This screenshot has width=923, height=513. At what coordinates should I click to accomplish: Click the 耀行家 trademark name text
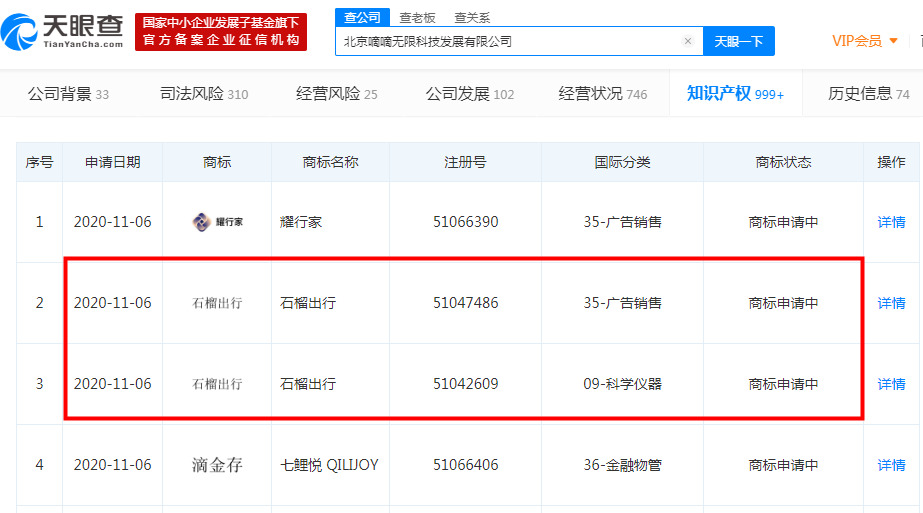pyautogui.click(x=301, y=222)
